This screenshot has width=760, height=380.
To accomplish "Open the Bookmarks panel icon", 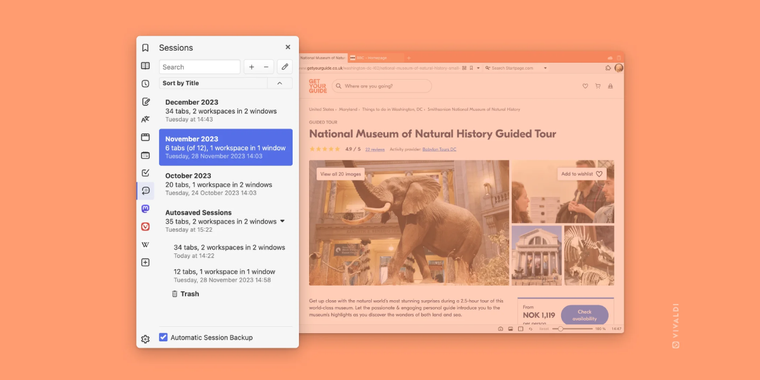I will (145, 48).
